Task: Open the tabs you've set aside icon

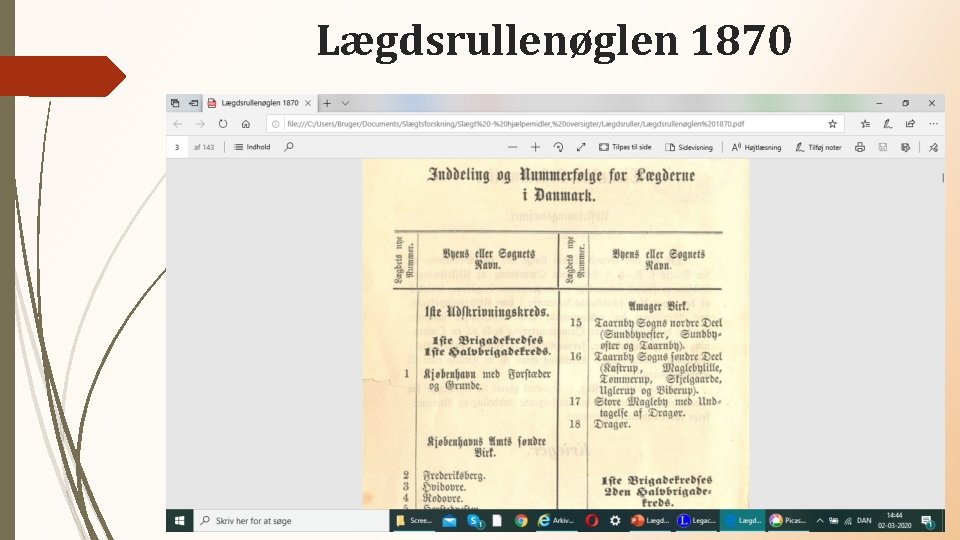Action: [x=175, y=103]
